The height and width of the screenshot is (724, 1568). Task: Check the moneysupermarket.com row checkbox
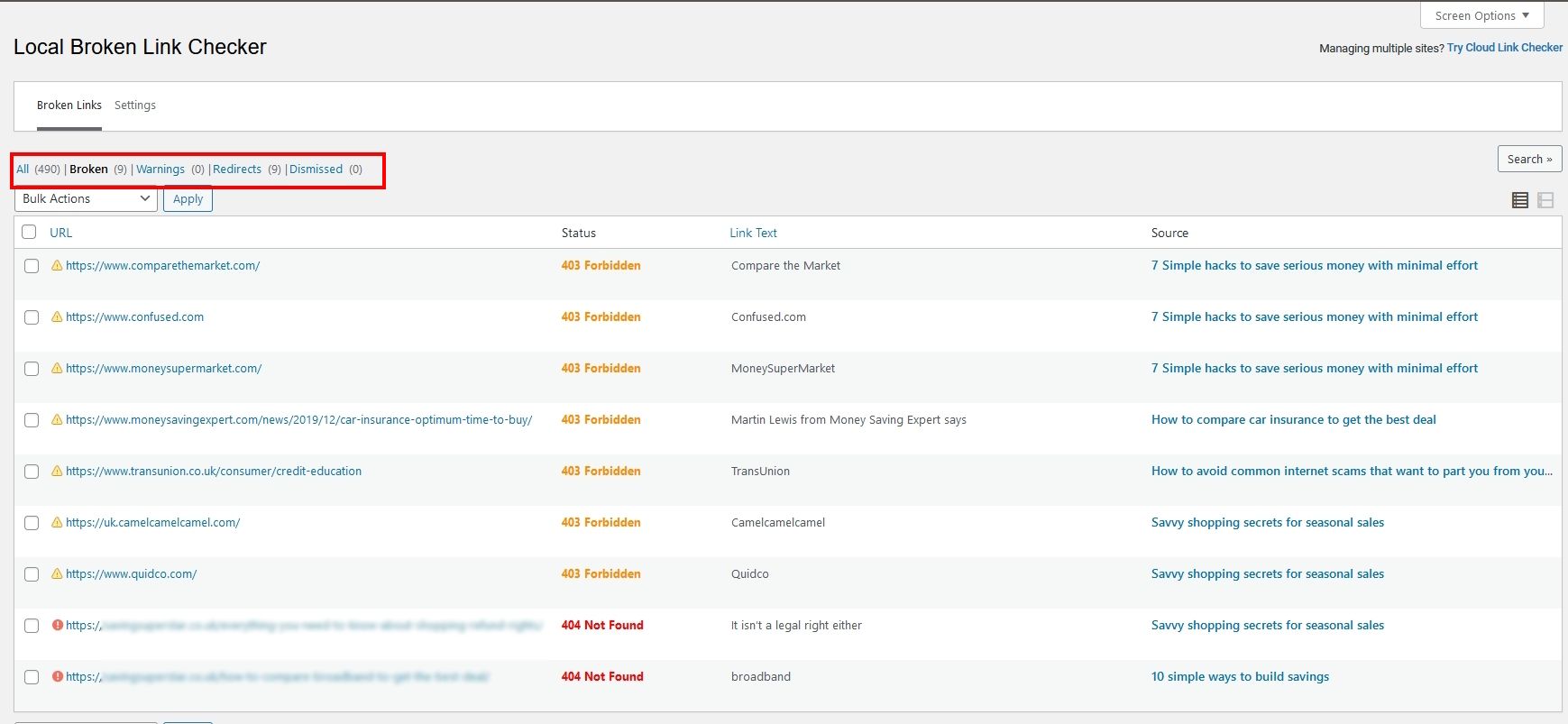(x=32, y=369)
